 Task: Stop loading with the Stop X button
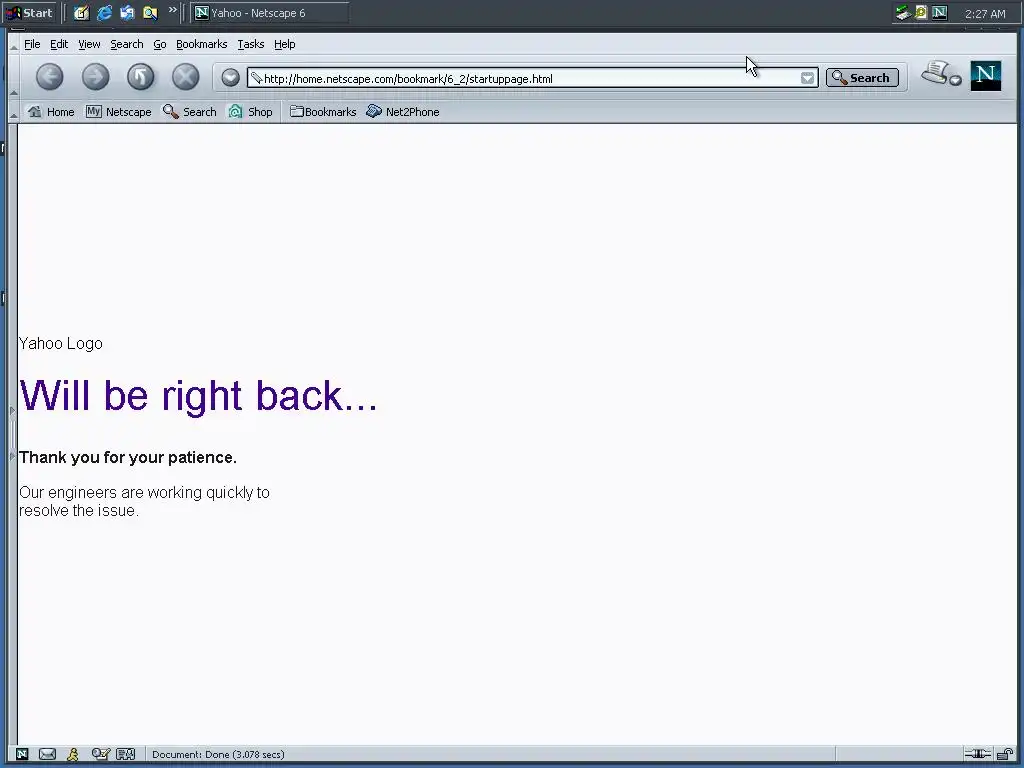[185, 77]
